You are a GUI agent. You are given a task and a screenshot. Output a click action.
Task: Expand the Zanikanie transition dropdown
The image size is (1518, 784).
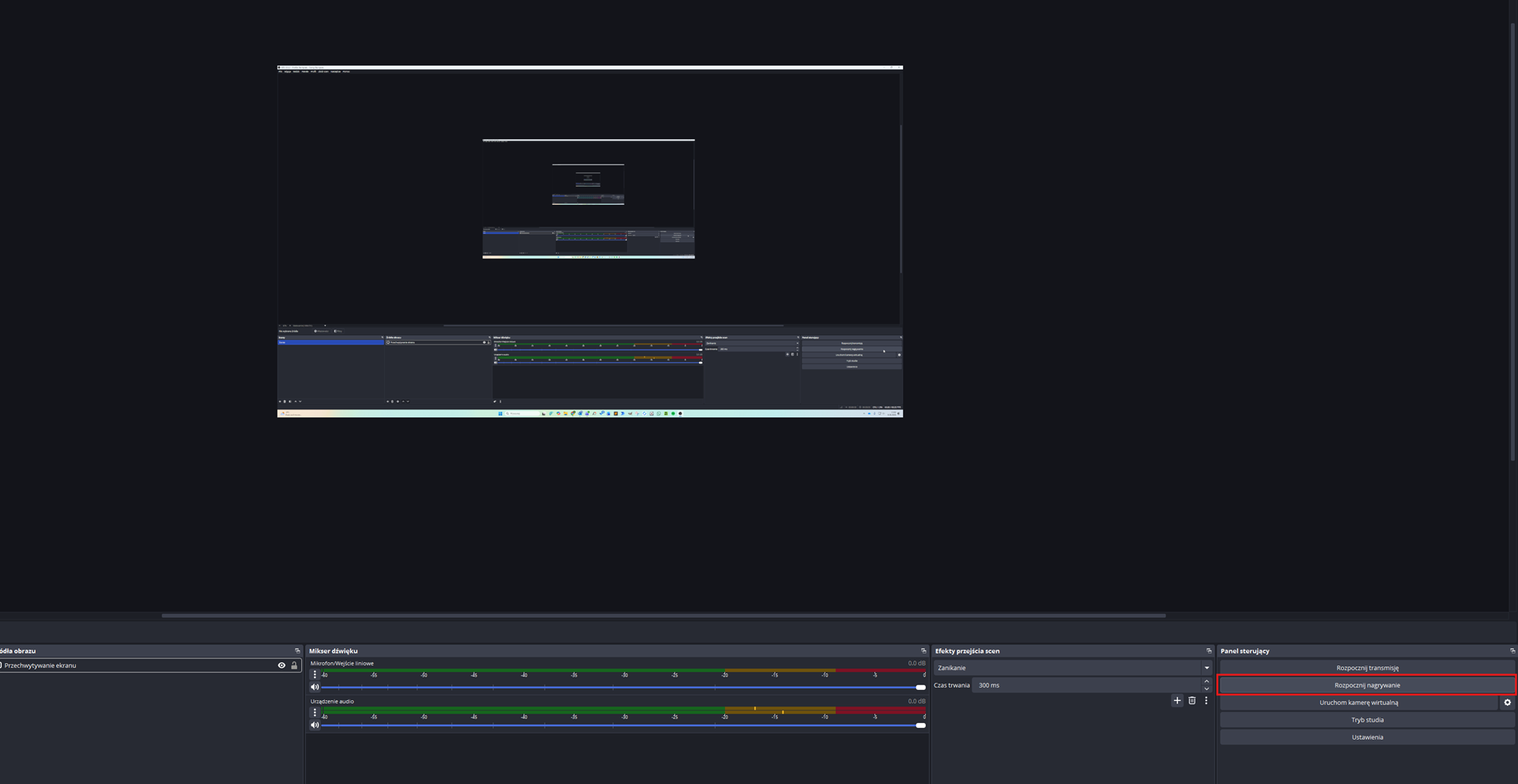(1206, 668)
